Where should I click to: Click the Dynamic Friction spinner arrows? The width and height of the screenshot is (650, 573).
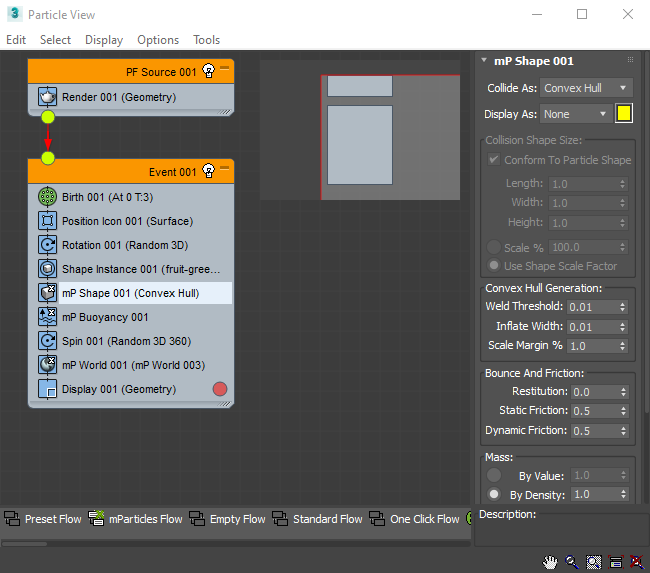tap(623, 431)
